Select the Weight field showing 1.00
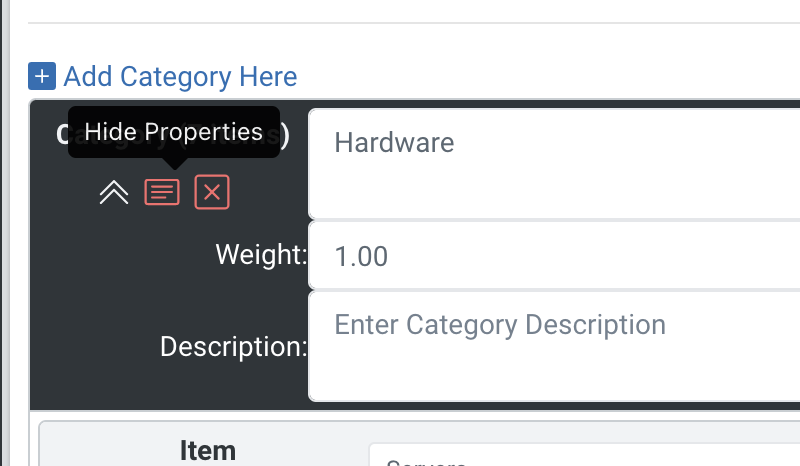The height and width of the screenshot is (466, 800). pyautogui.click(x=554, y=256)
